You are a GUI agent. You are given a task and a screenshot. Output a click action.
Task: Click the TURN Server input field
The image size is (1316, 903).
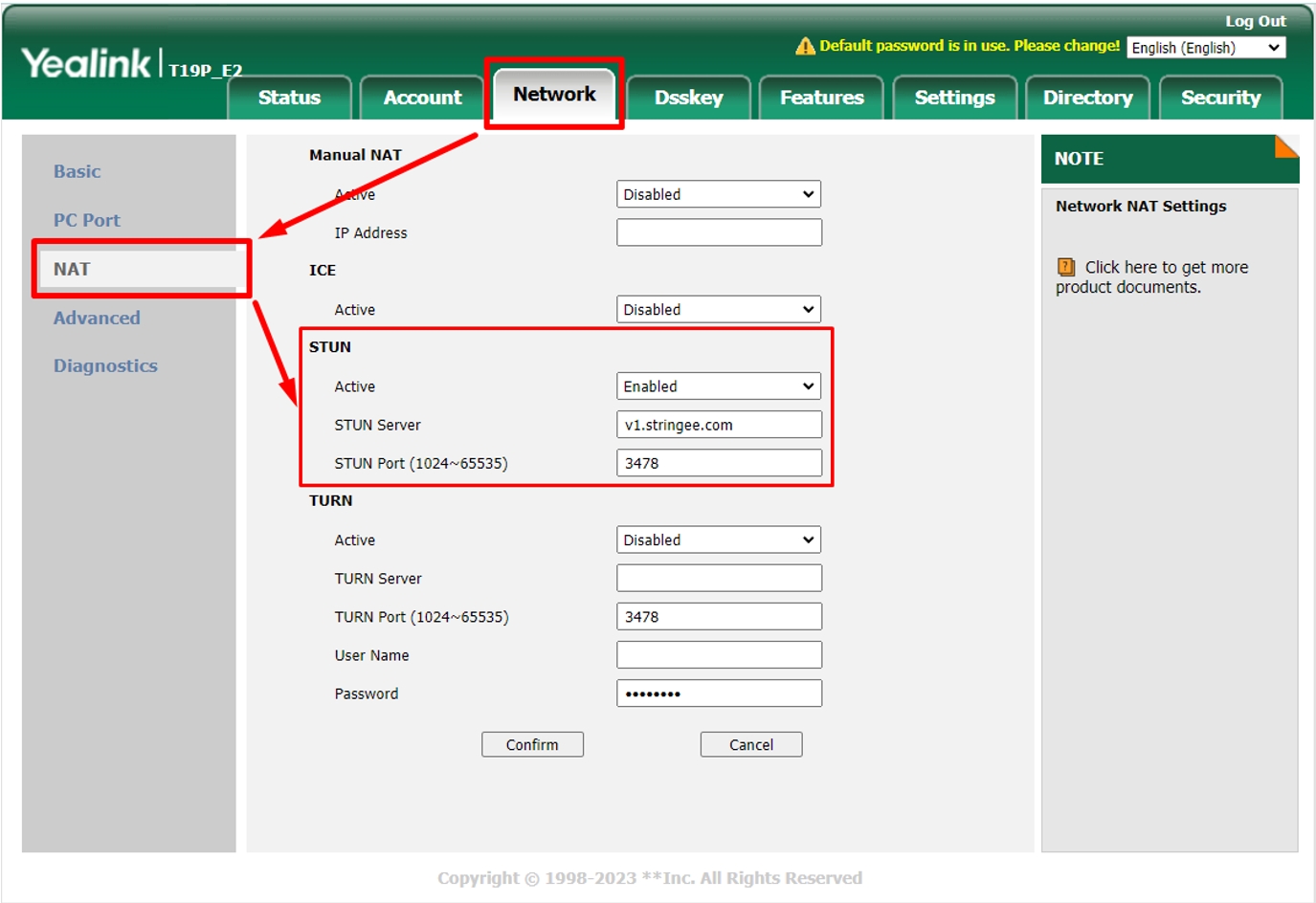tap(719, 579)
